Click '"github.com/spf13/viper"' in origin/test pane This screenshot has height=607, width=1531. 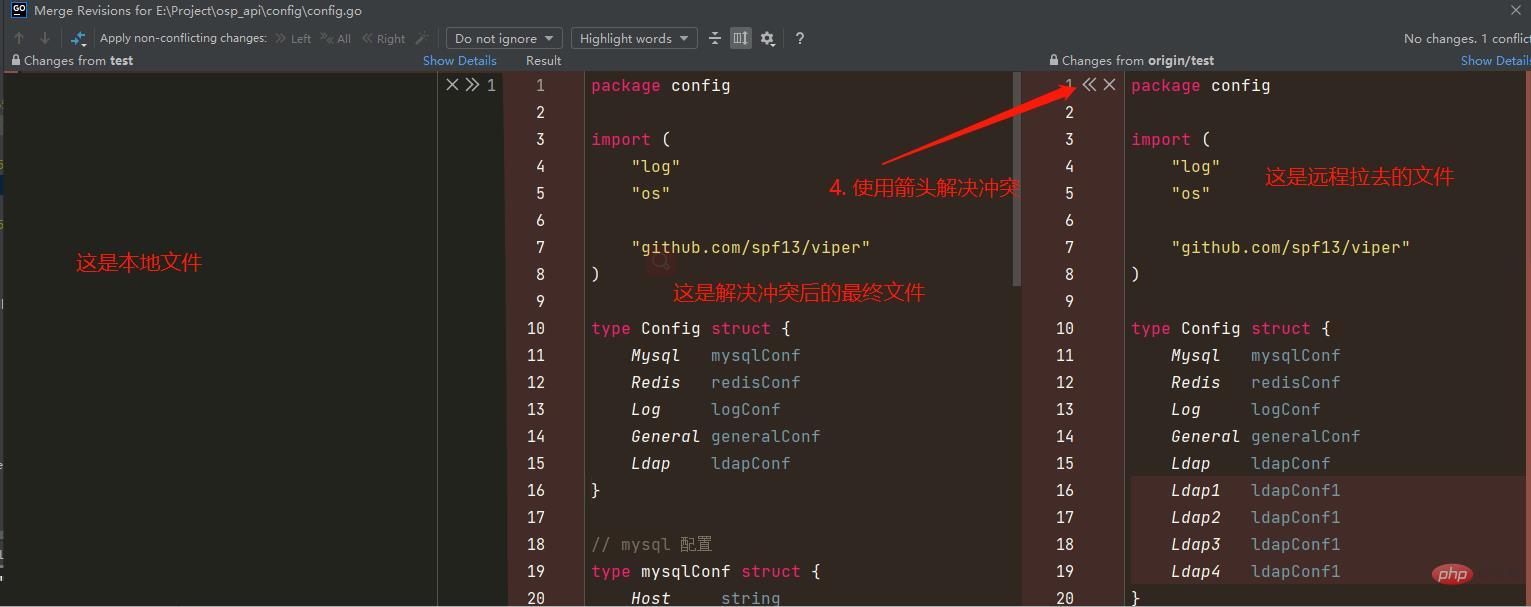1290,247
